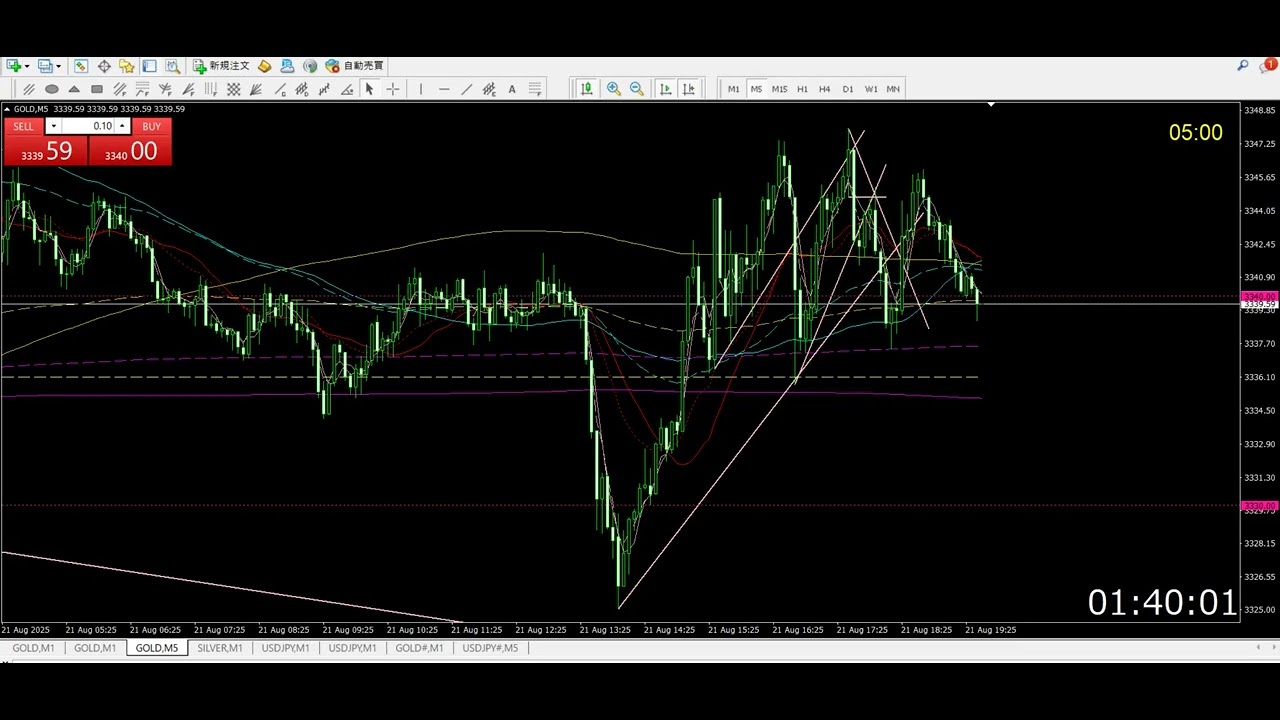Screen dimensions: 1280x720
Task: Open the notifications chat bubble icon
Action: tap(1266, 66)
